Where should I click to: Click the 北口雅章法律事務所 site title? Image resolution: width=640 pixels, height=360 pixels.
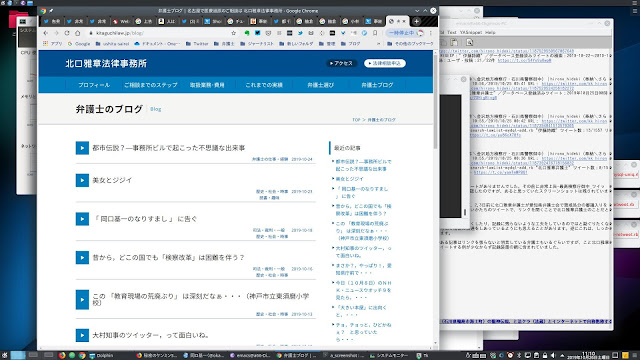(106, 63)
